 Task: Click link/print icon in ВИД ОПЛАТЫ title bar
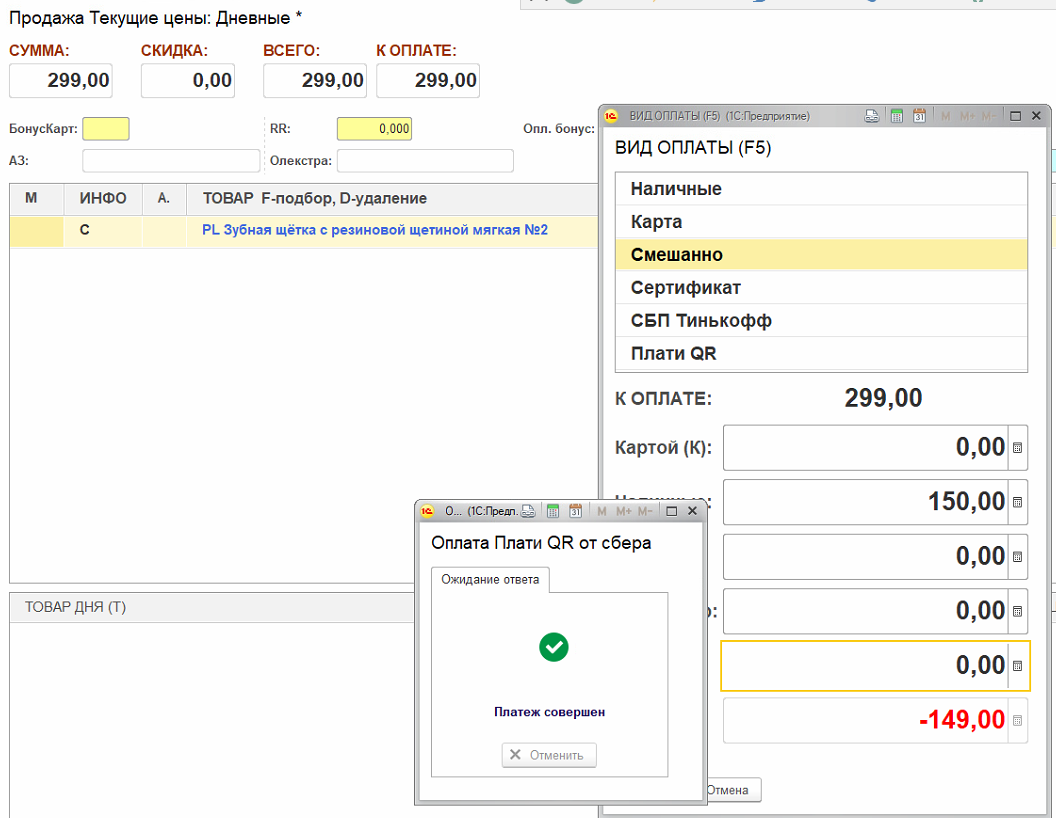(x=872, y=116)
